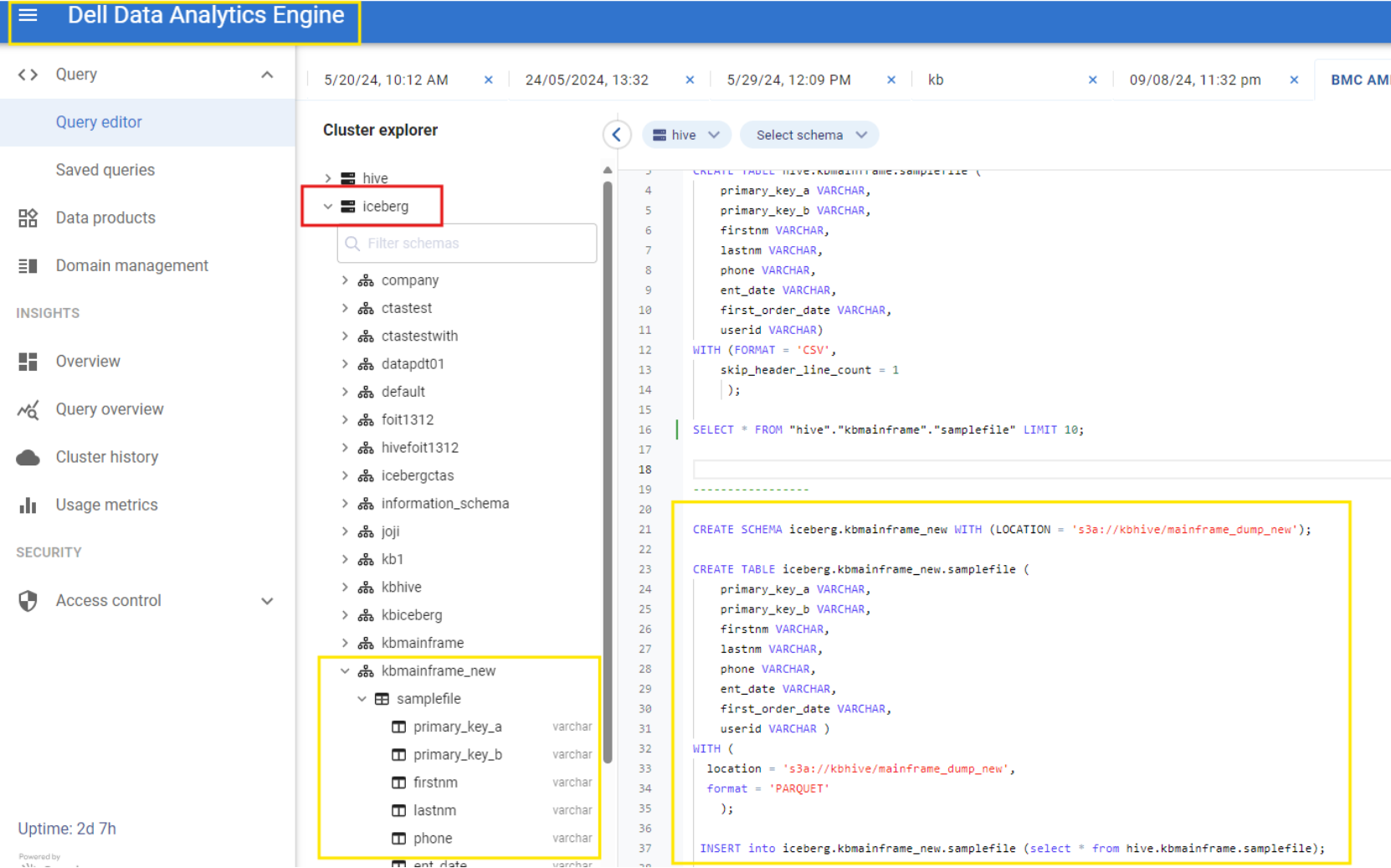Click the firstnm column icon
Viewport: 1391px width, 868px height.
pos(399,783)
